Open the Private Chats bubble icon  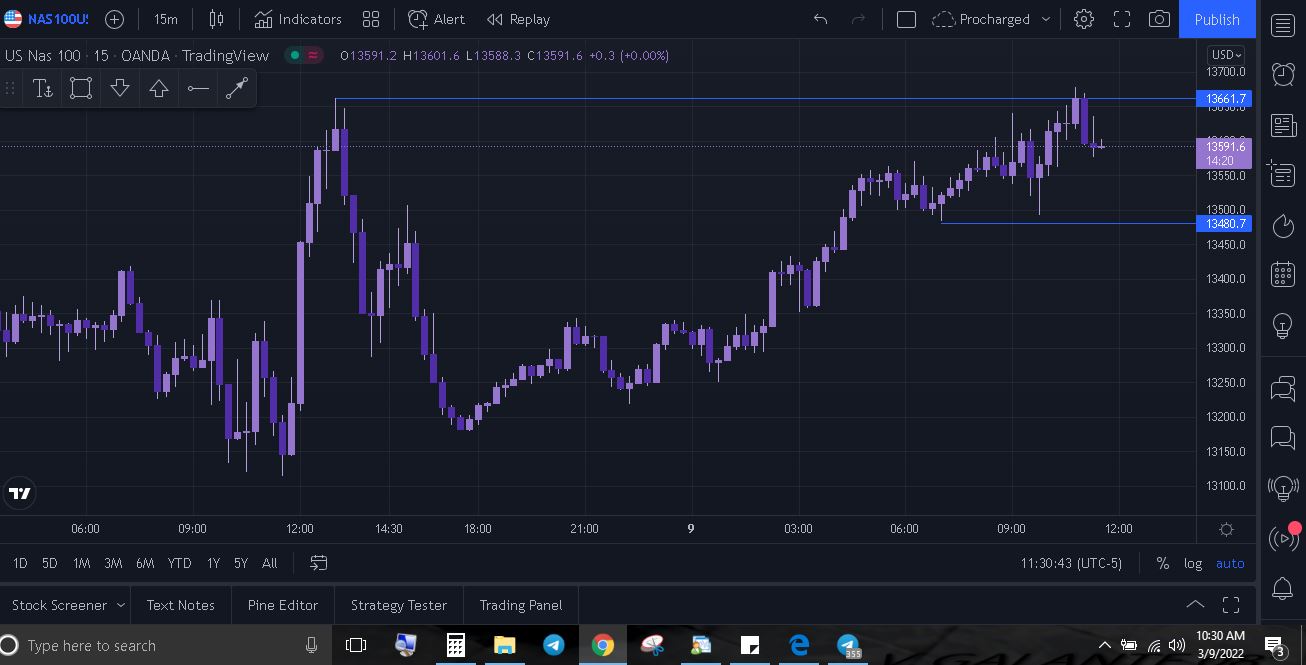coord(1283,436)
